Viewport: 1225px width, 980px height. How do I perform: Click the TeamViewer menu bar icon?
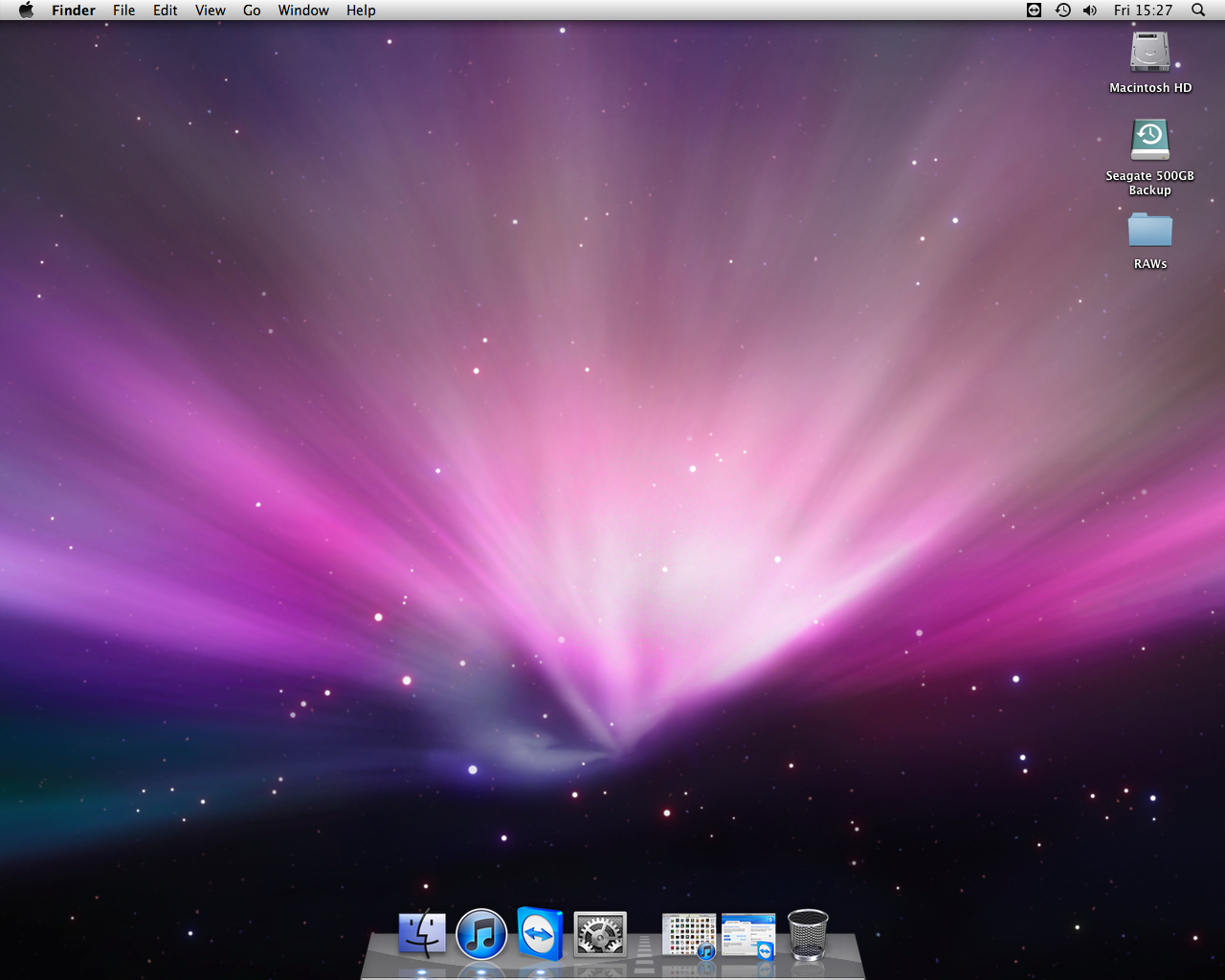tap(1034, 11)
